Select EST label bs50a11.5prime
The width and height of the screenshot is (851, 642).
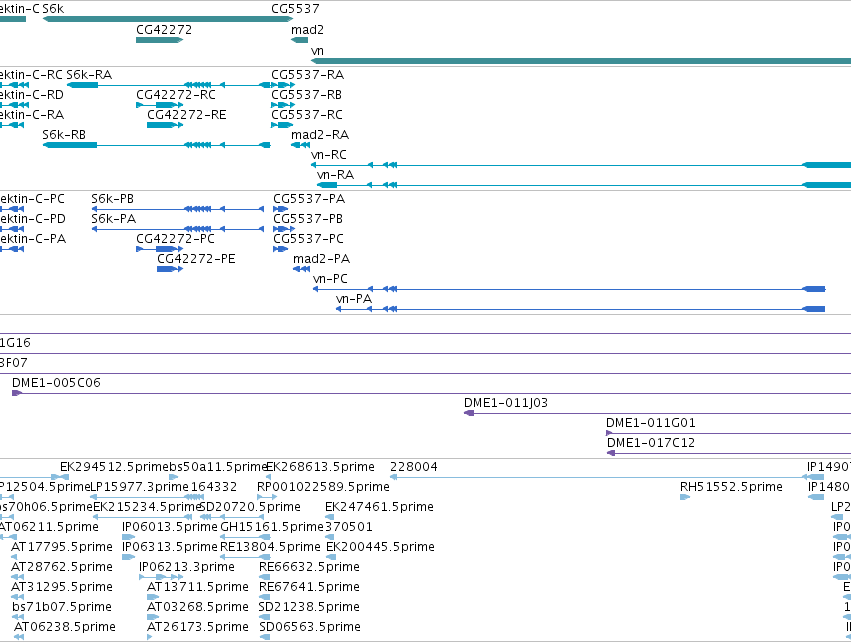[217, 467]
